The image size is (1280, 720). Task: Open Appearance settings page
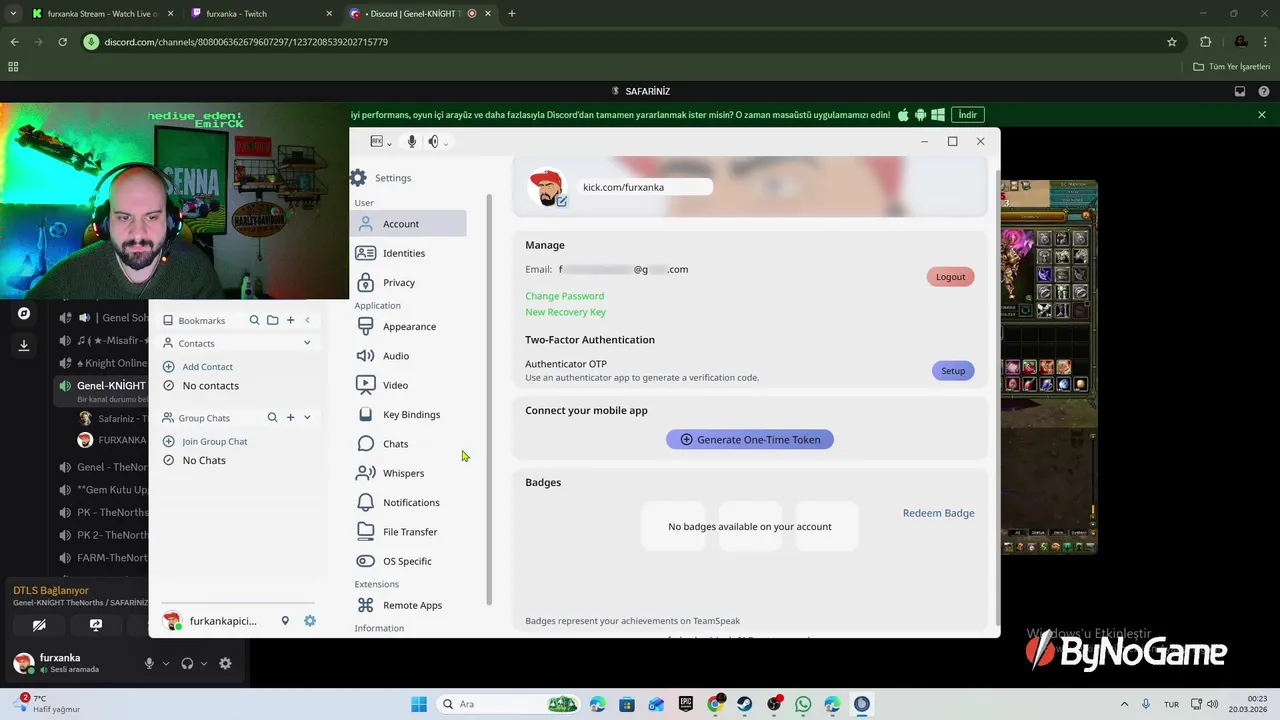coord(409,326)
